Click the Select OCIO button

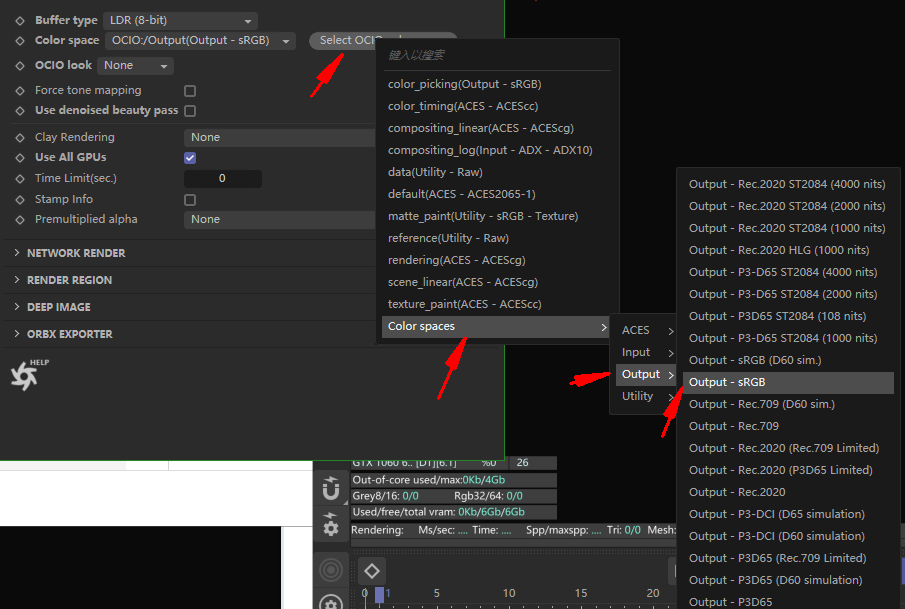click(x=345, y=40)
